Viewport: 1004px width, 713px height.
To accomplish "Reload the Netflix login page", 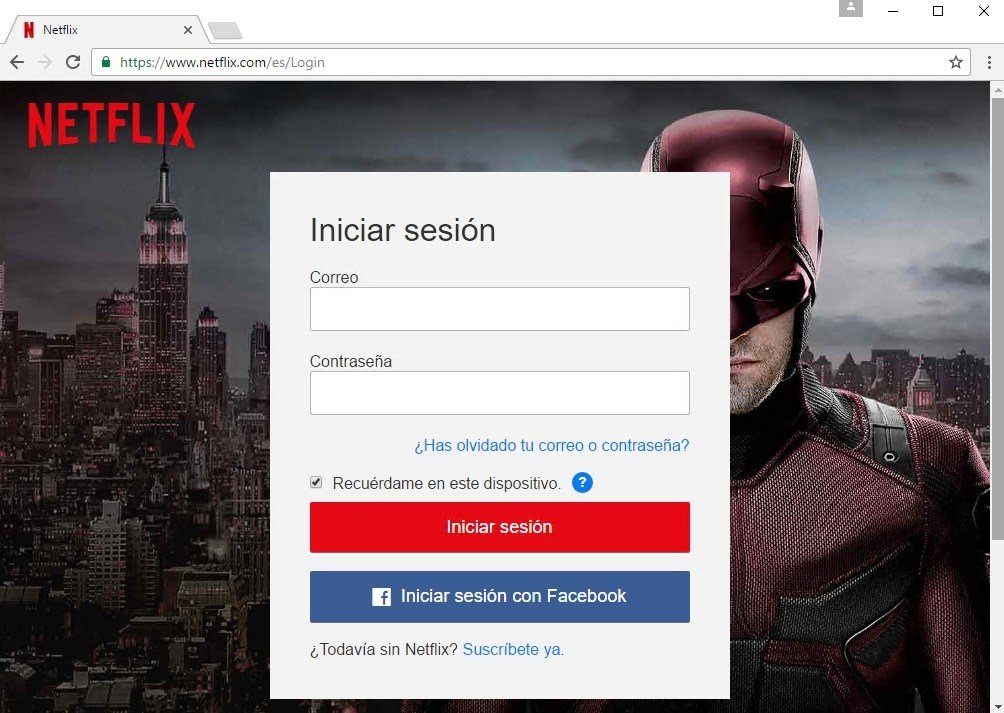I will pyautogui.click(x=73, y=62).
